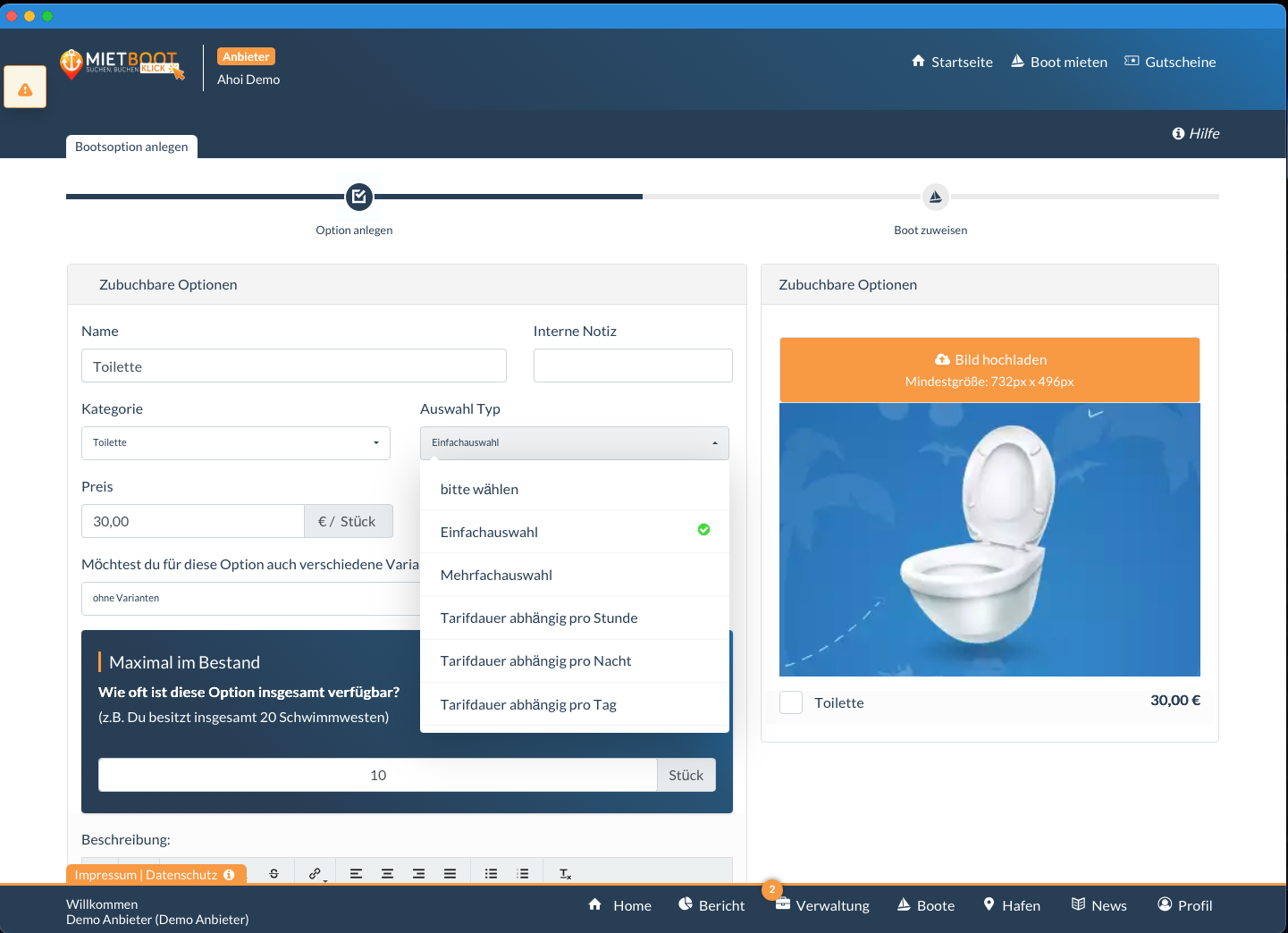Viewport: 1288px width, 933px height.
Task: Click the 'Option anlegen' step icon
Action: point(358,197)
